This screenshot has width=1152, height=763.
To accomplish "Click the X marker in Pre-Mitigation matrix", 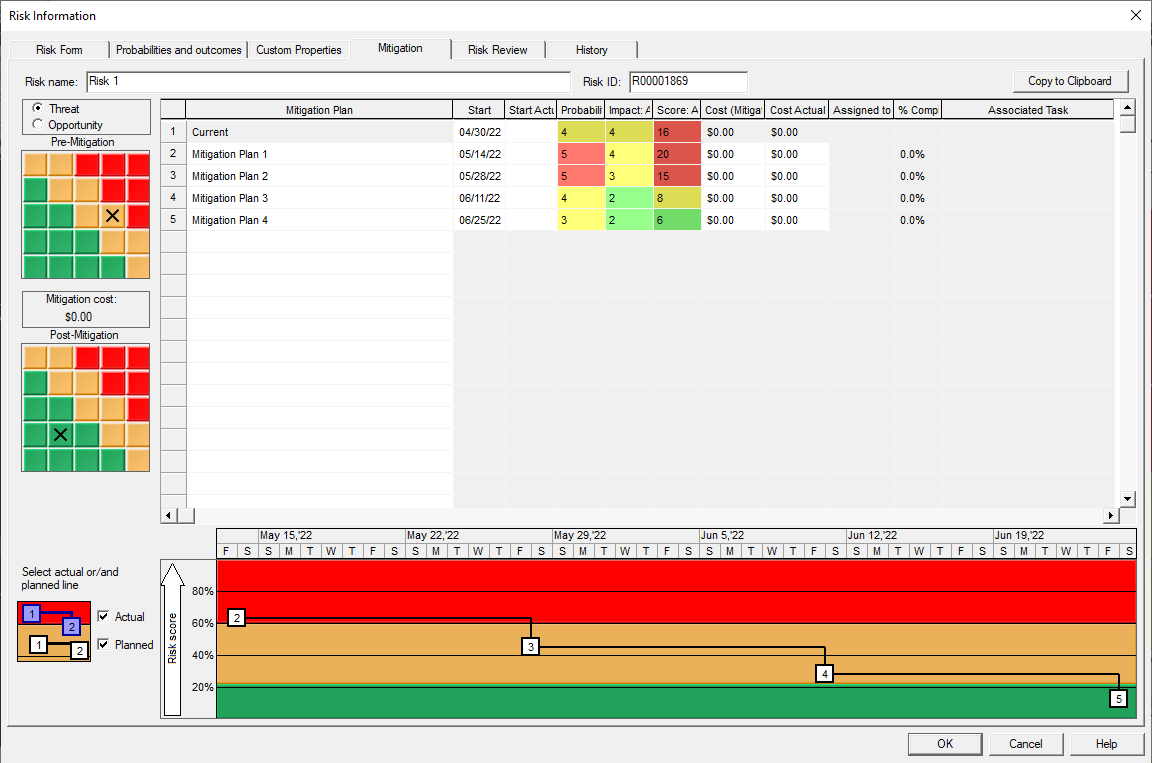I will pos(112,216).
